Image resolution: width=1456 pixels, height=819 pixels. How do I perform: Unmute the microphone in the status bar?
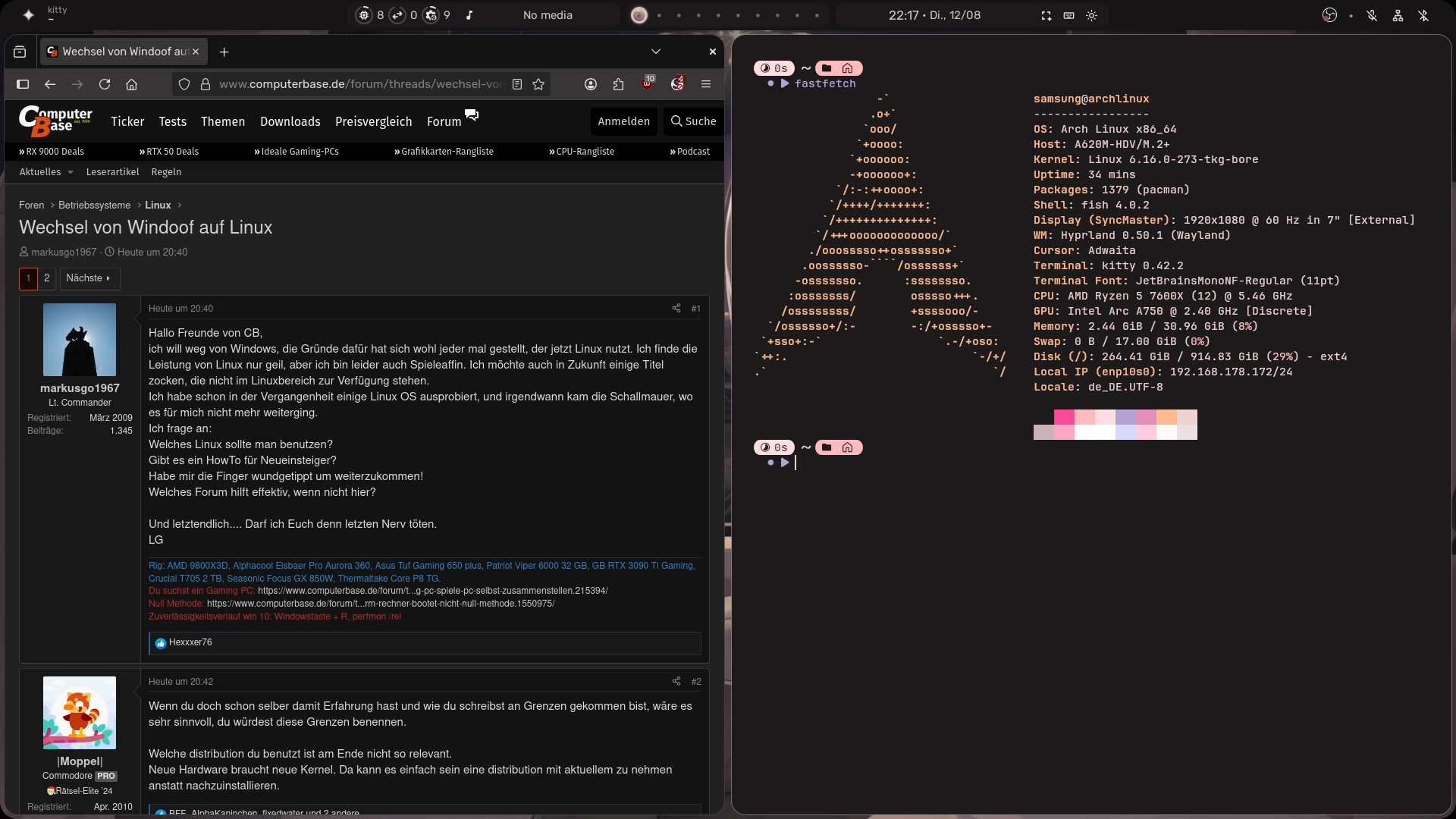pos(1373,15)
